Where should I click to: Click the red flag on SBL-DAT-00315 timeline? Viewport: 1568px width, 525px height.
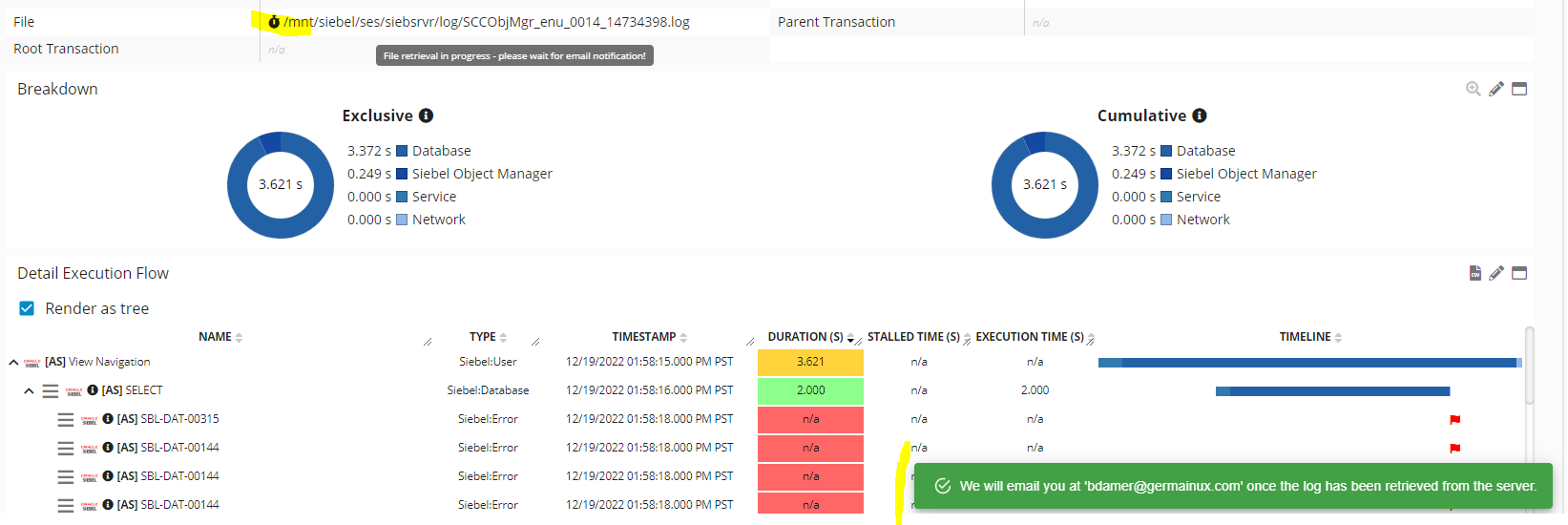point(1454,420)
